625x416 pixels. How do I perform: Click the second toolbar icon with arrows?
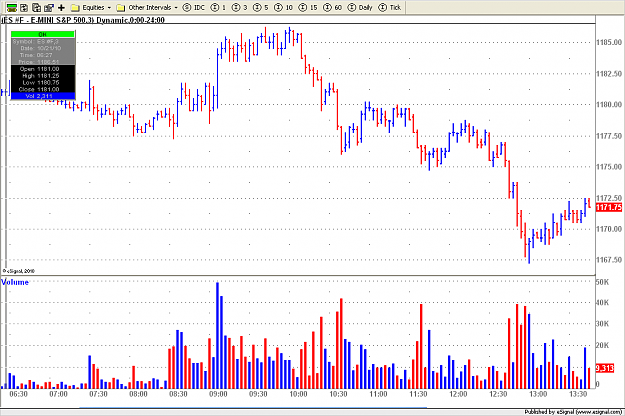click(24, 8)
